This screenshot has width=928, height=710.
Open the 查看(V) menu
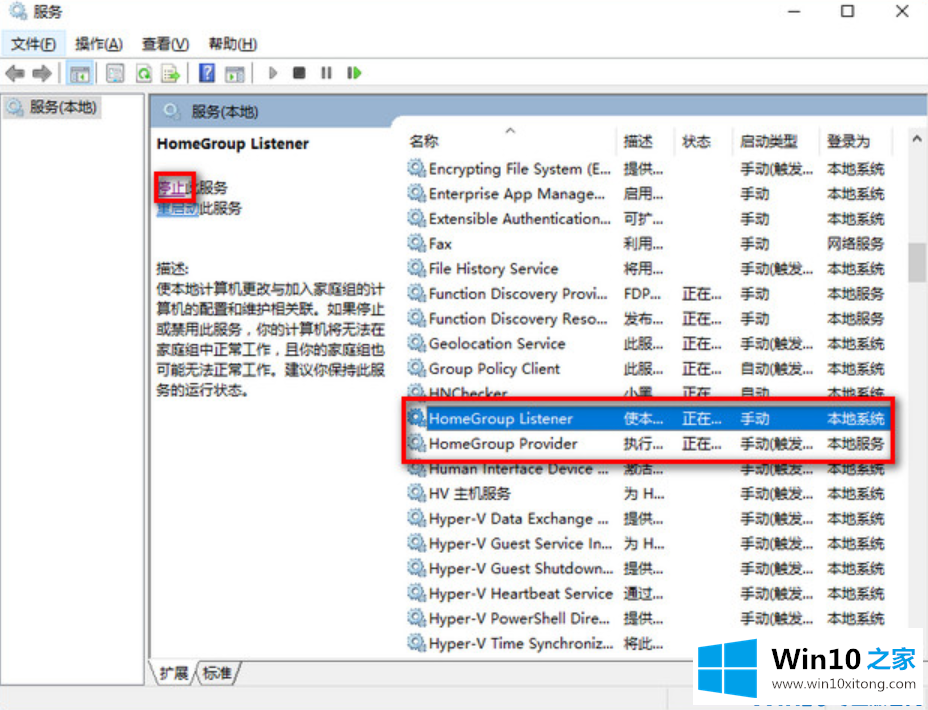point(165,44)
